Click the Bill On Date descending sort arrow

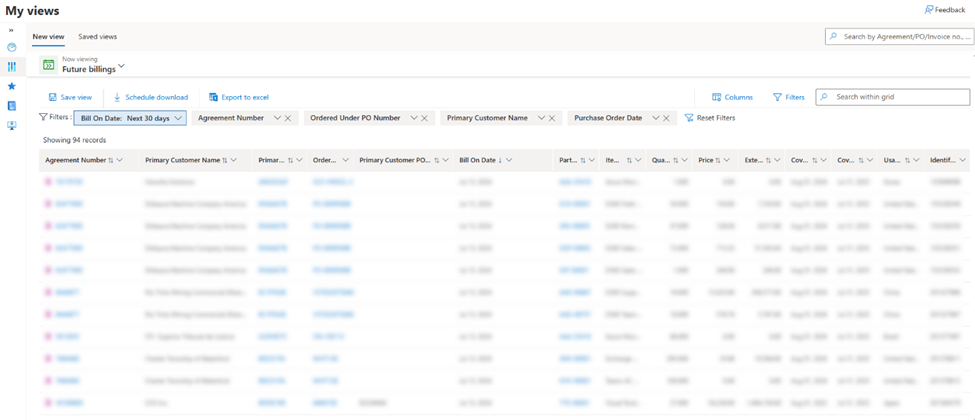[501, 160]
